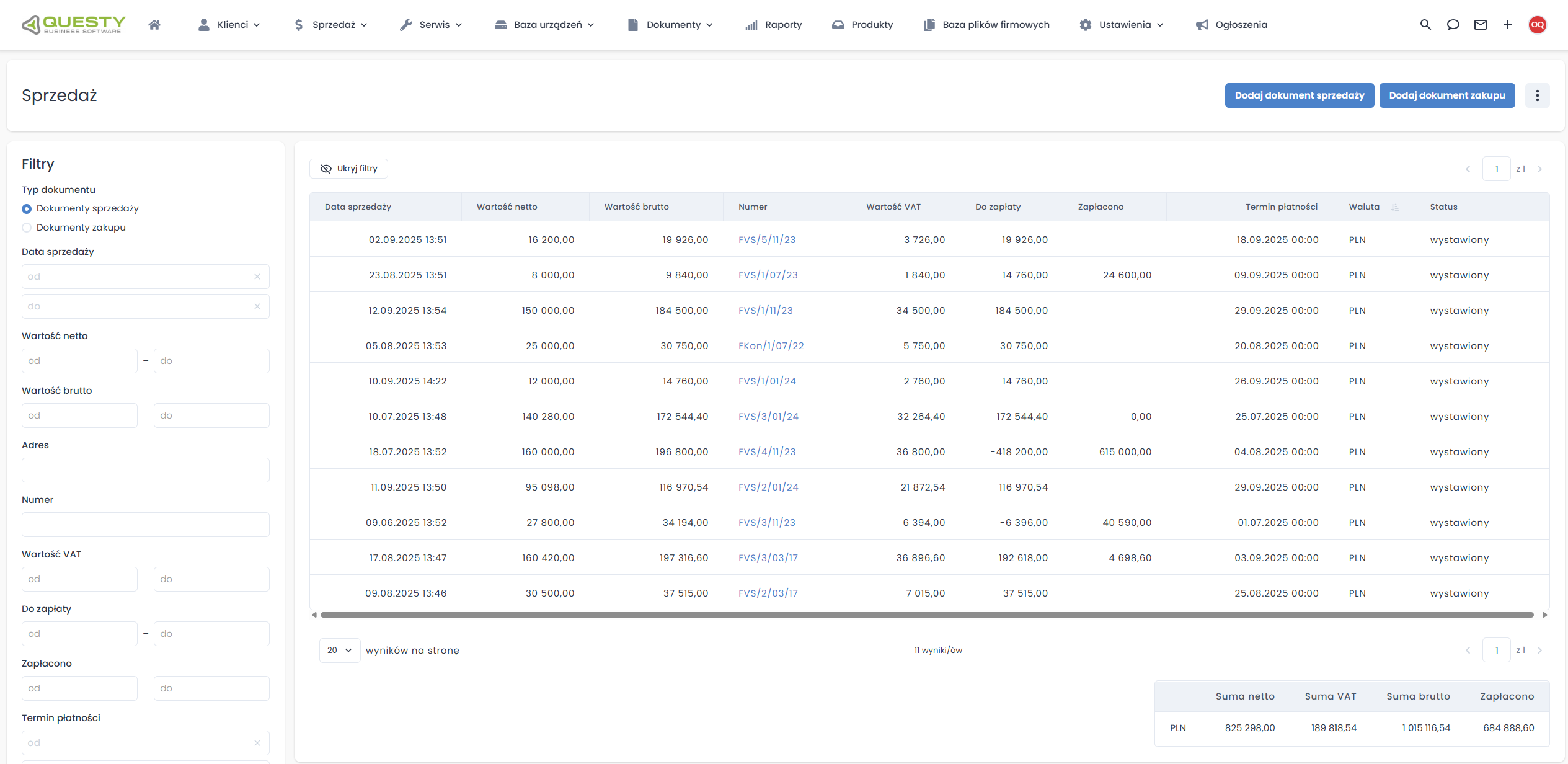
Task: Open invoice link FKon/1/07/22
Action: [771, 346]
